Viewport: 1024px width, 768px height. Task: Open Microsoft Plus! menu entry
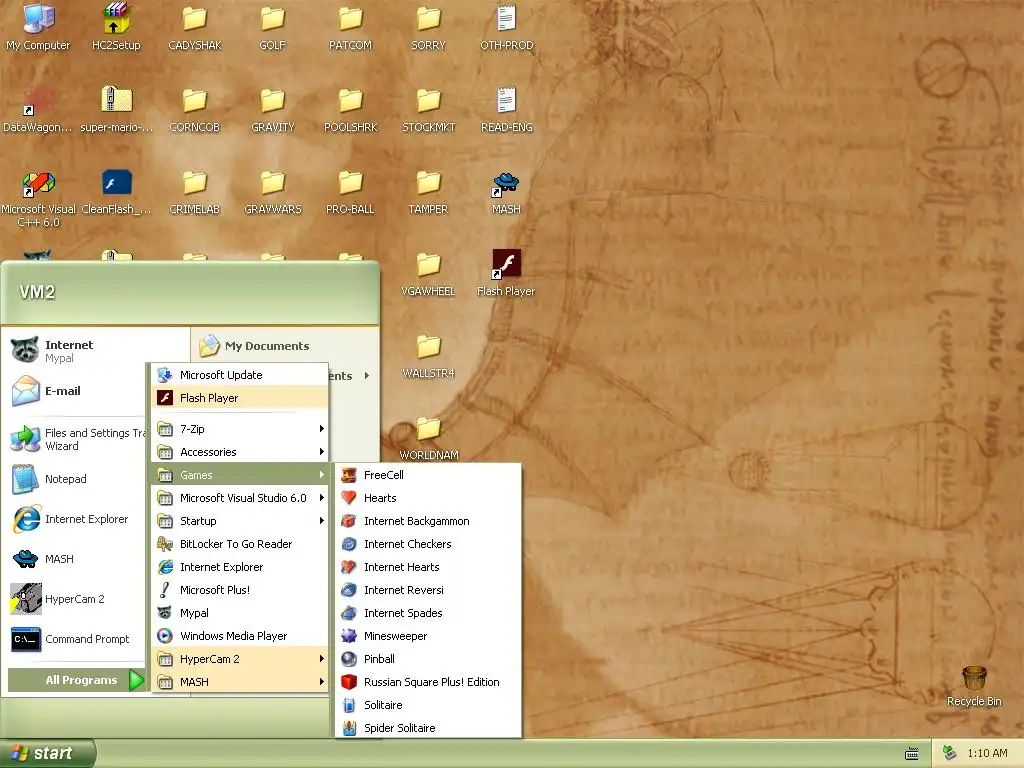pyautogui.click(x=240, y=590)
